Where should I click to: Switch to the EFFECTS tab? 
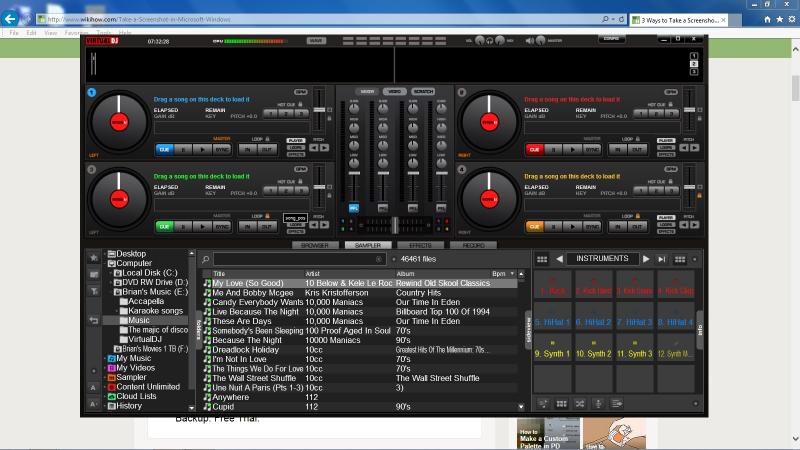pos(420,245)
